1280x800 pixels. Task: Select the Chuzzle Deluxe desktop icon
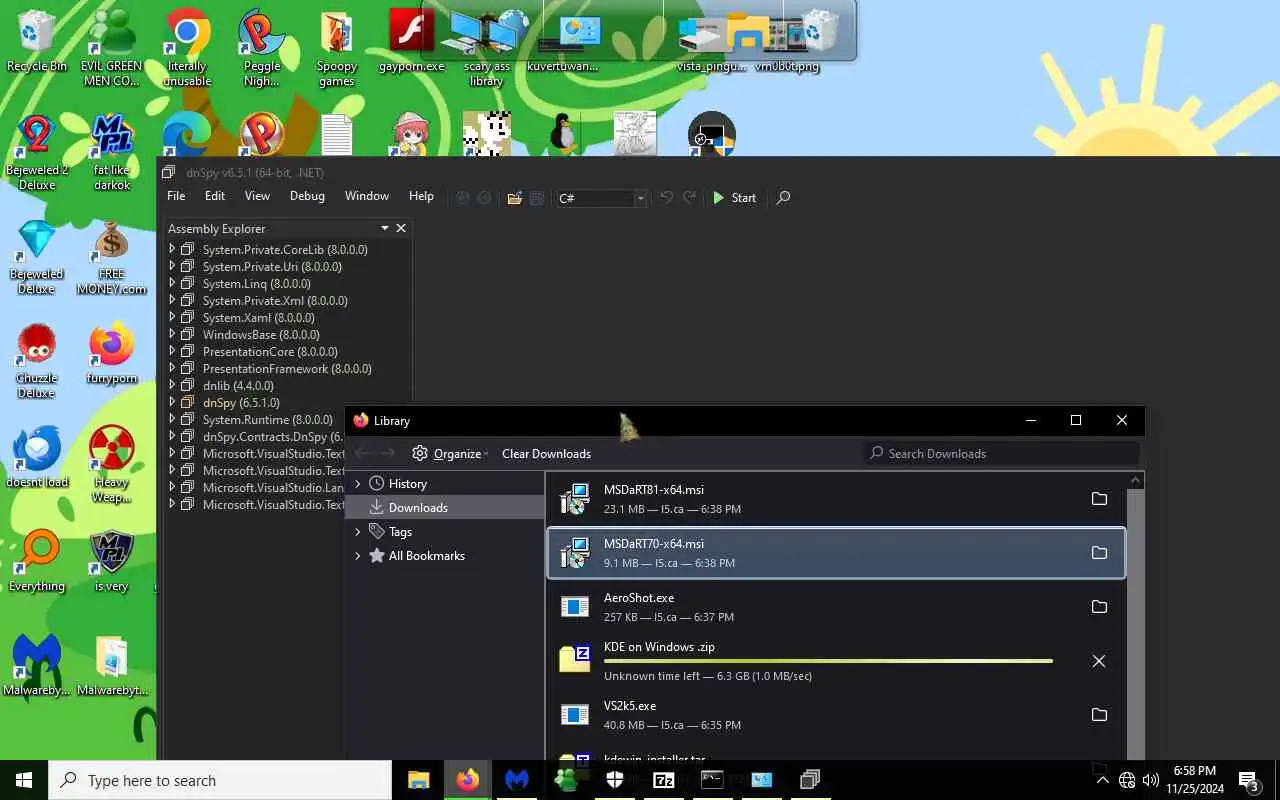click(x=37, y=361)
